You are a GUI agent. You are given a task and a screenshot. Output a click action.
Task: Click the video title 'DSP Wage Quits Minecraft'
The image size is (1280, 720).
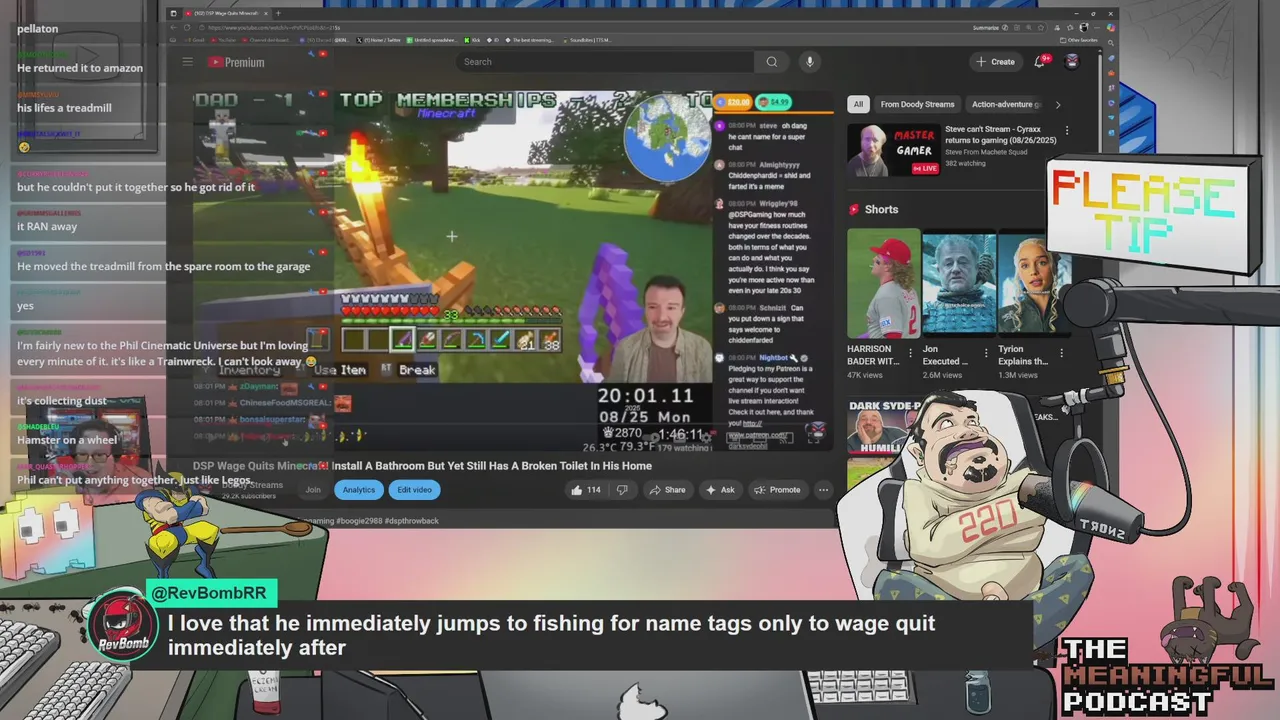pos(422,466)
